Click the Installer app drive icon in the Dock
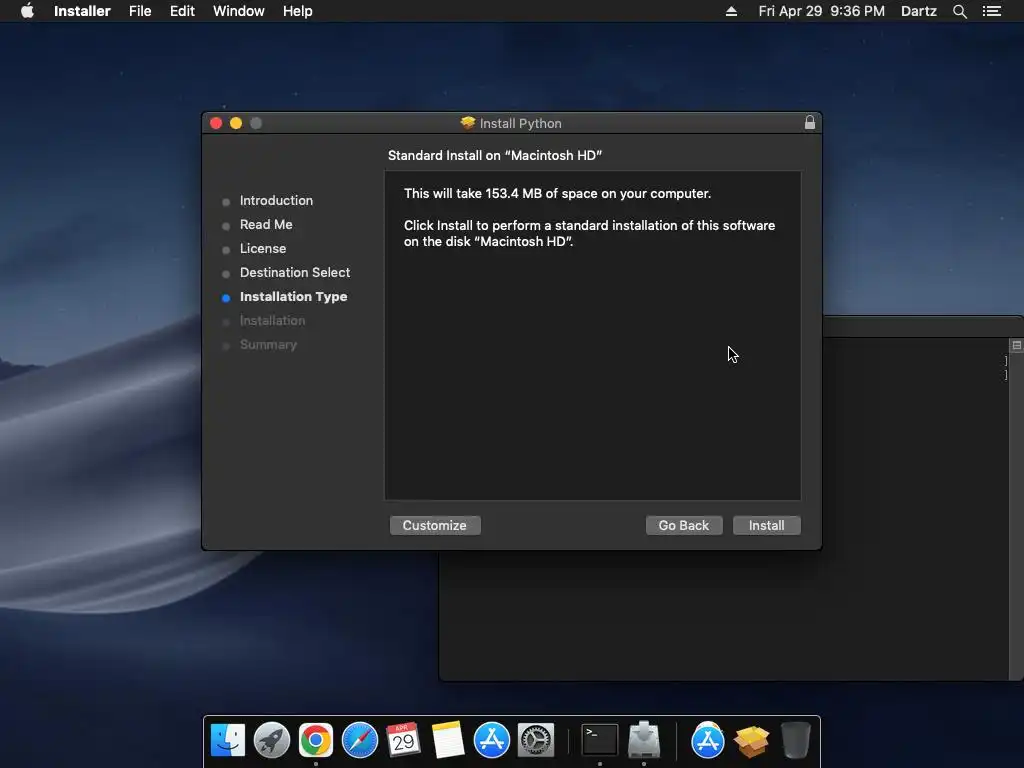The height and width of the screenshot is (768, 1024). tap(644, 740)
